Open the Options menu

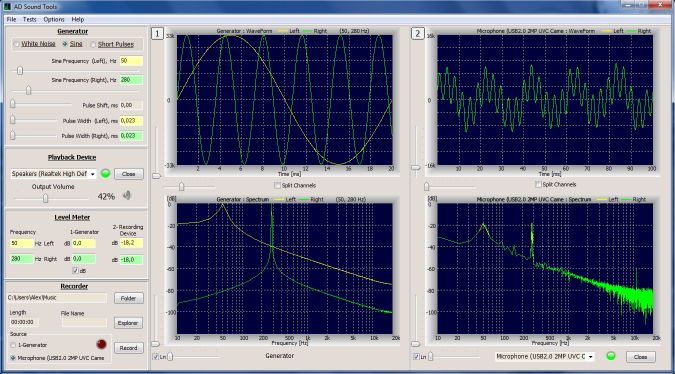click(54, 19)
